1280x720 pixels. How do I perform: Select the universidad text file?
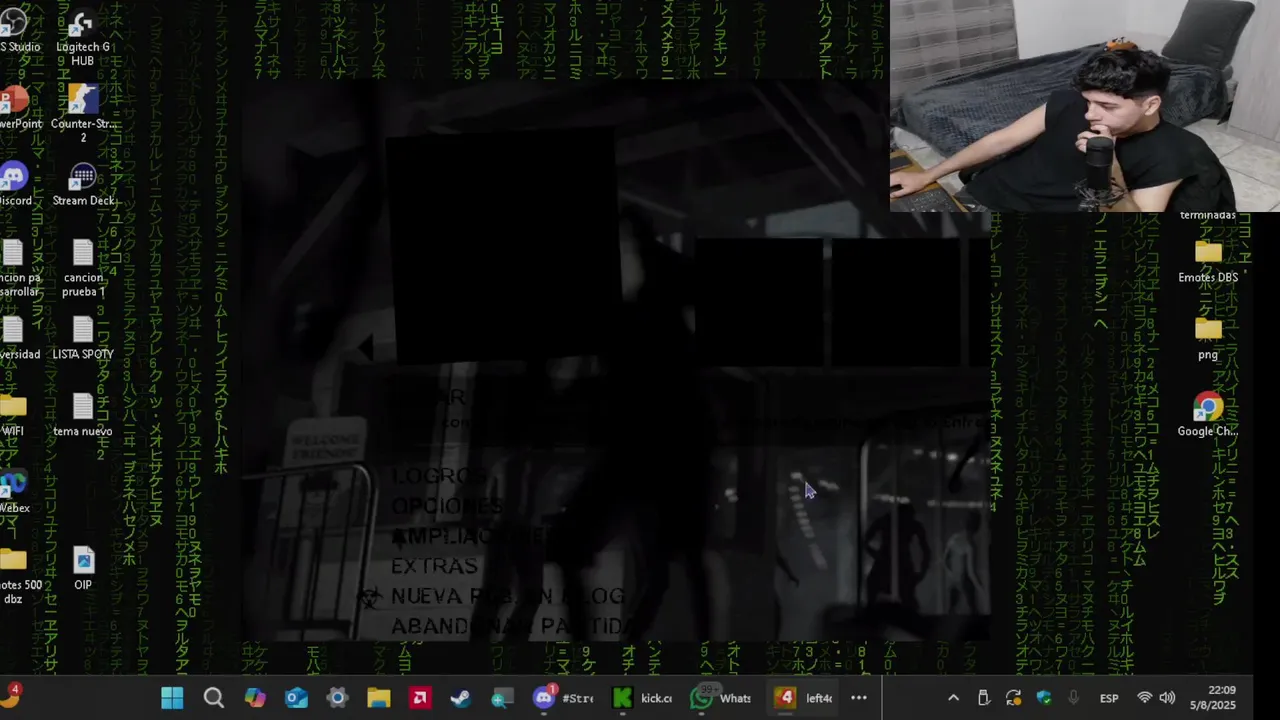click(14, 338)
